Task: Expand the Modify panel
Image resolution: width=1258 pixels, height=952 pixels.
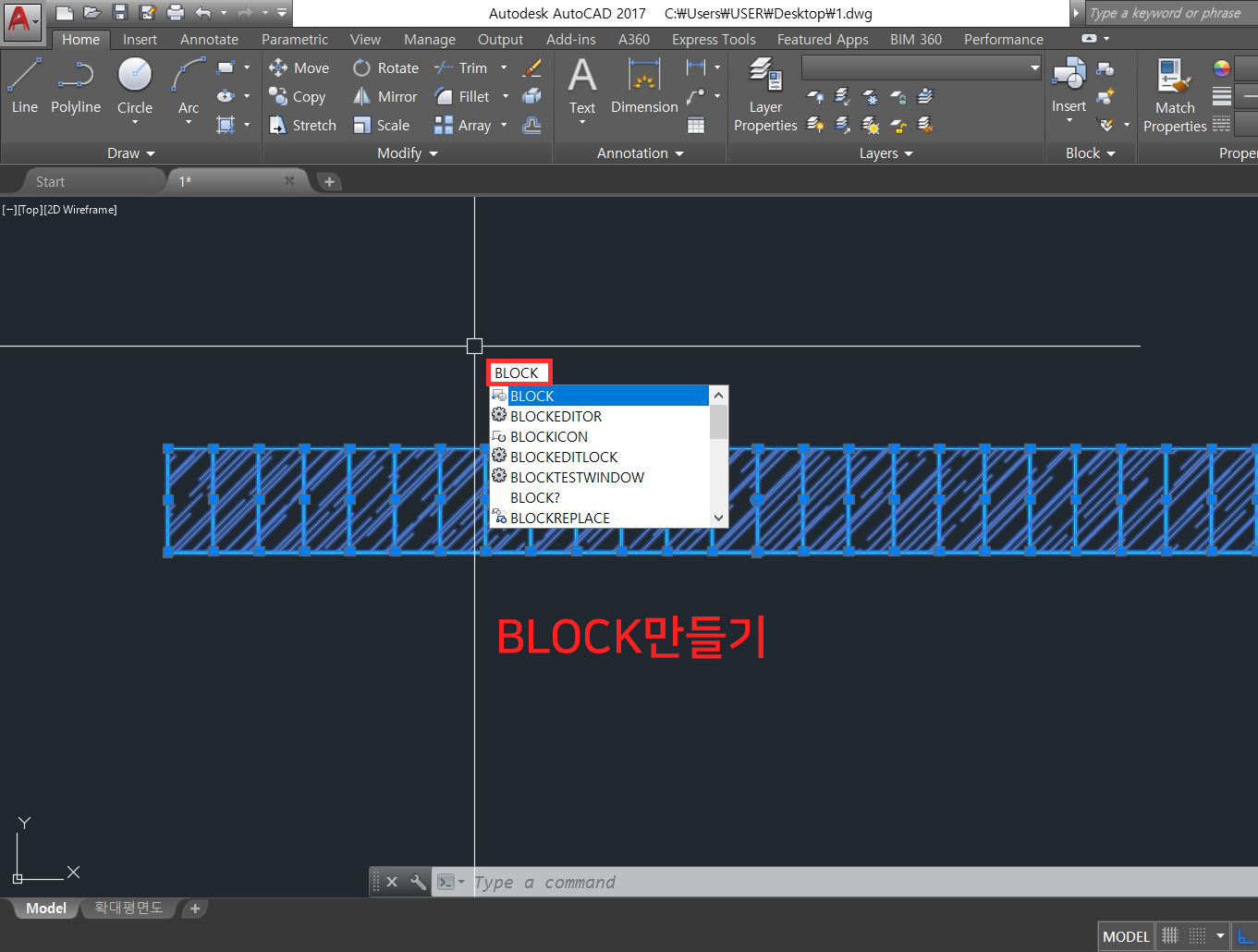Action: [408, 153]
